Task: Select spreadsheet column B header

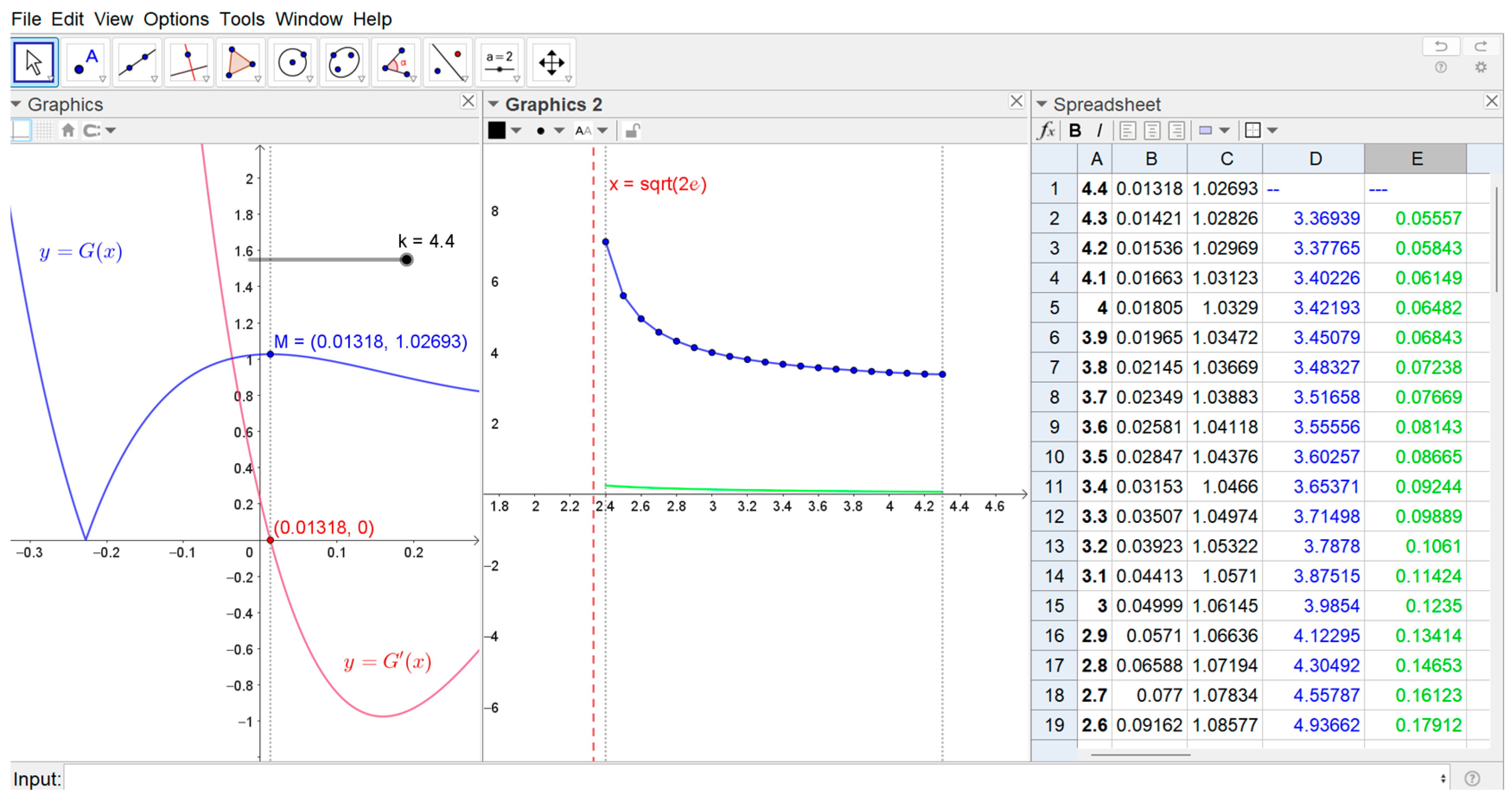Action: pos(1150,159)
